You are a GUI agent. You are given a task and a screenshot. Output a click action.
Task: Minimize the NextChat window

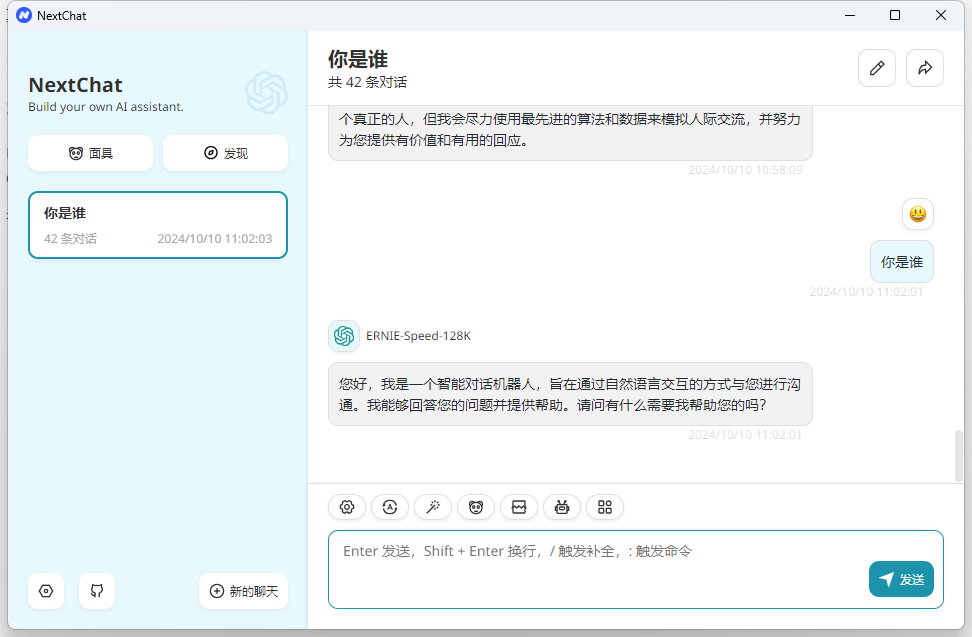coord(850,15)
